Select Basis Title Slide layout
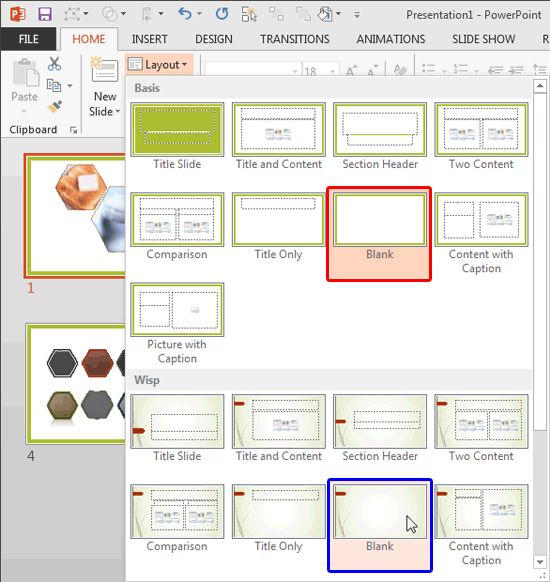This screenshot has width=550, height=582. coord(177,137)
